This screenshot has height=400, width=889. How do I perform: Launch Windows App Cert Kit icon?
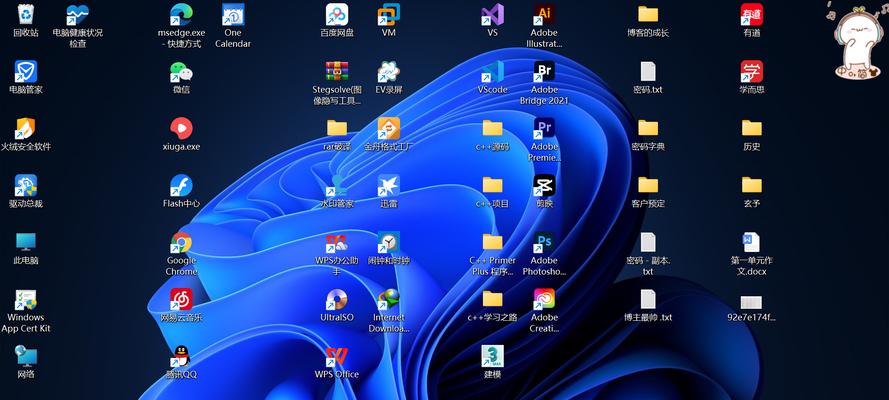pos(26,300)
